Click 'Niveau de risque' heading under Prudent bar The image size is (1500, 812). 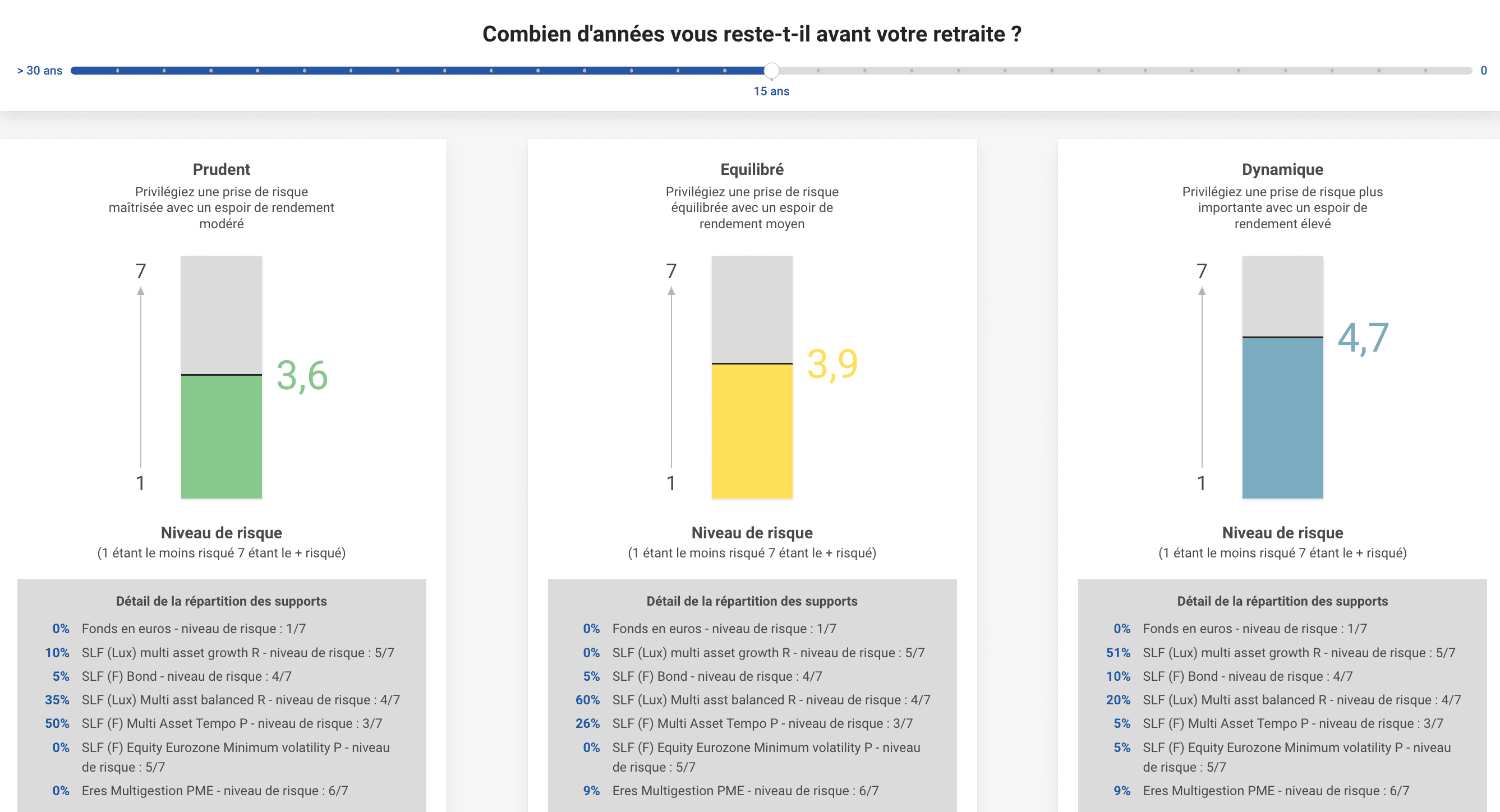(x=221, y=533)
